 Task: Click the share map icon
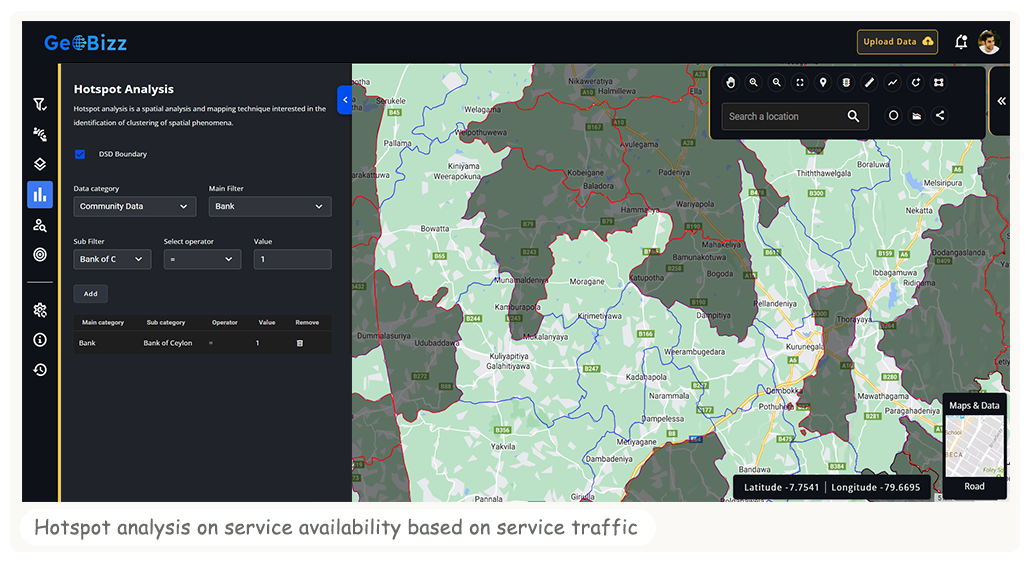pos(940,116)
